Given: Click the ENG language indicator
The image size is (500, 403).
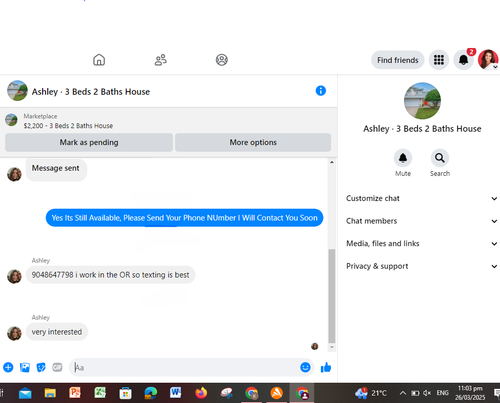Looking at the screenshot, I should pos(443,393).
